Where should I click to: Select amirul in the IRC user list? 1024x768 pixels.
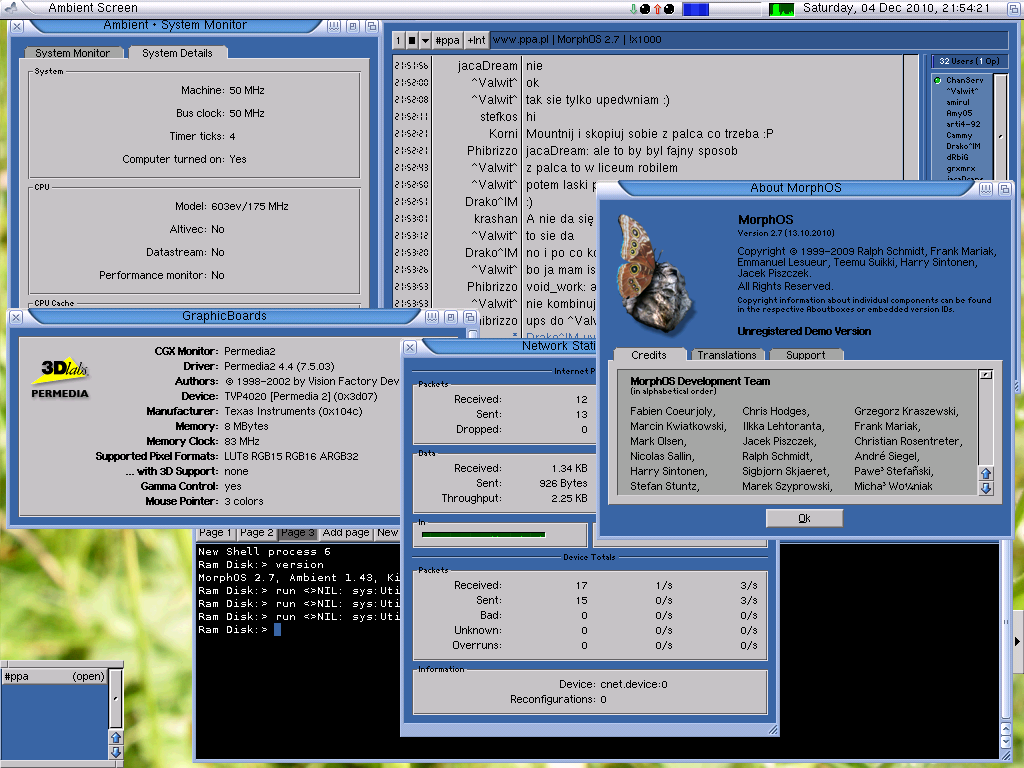(957, 103)
